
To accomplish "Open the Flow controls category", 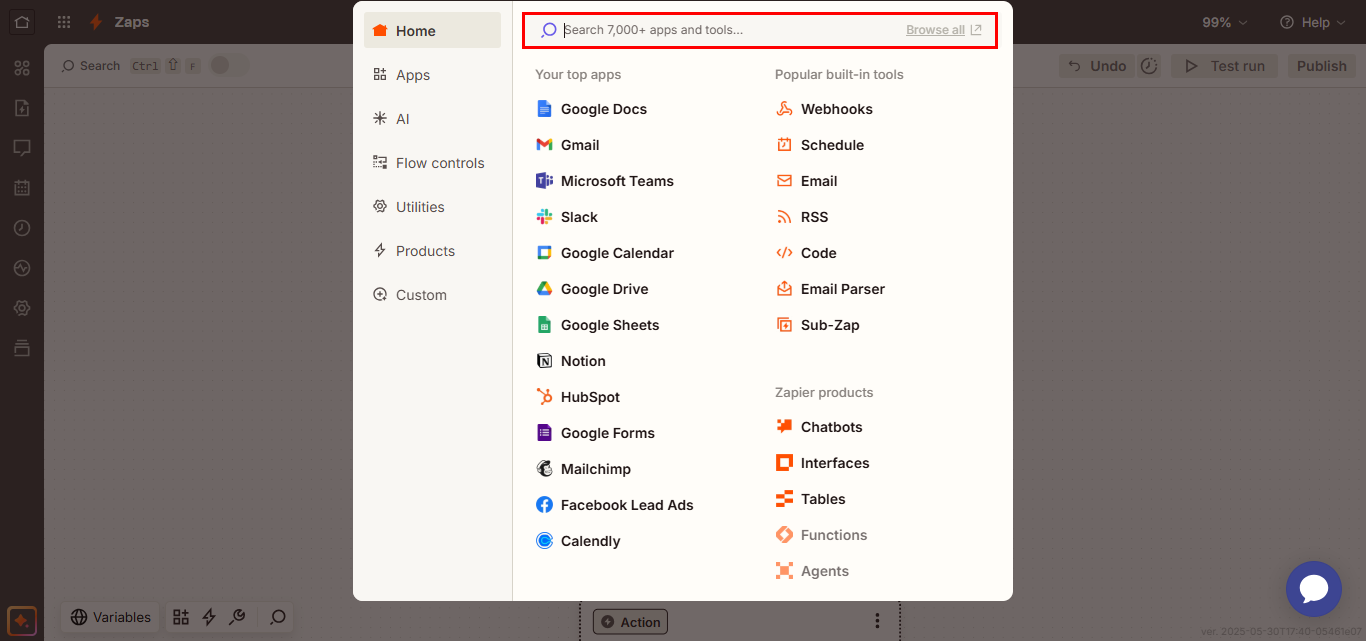I will [439, 163].
